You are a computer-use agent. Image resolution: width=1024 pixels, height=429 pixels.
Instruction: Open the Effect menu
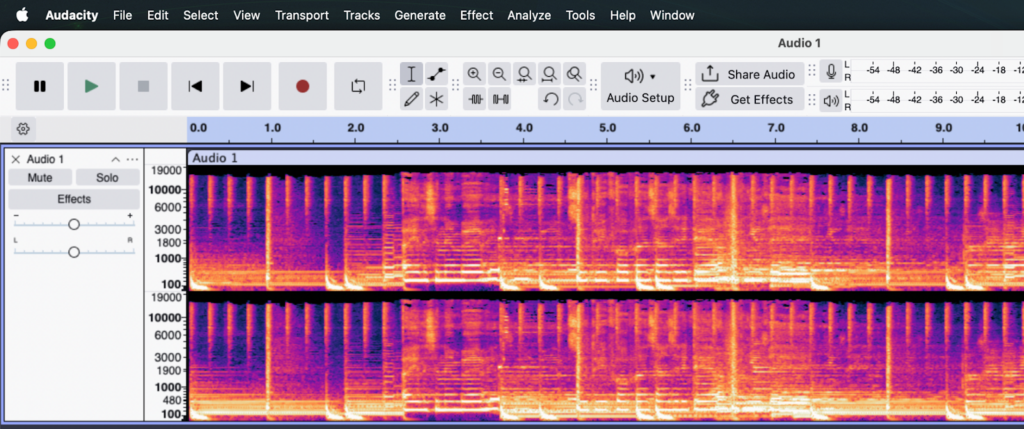[x=476, y=15]
